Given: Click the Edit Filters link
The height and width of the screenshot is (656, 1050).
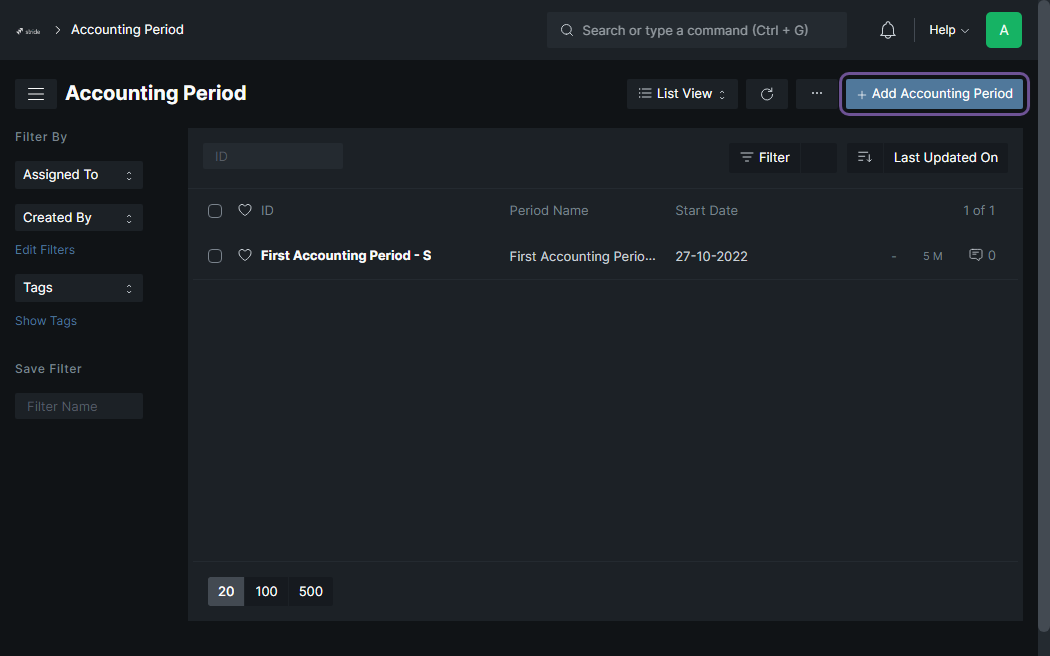Looking at the screenshot, I should click(45, 250).
